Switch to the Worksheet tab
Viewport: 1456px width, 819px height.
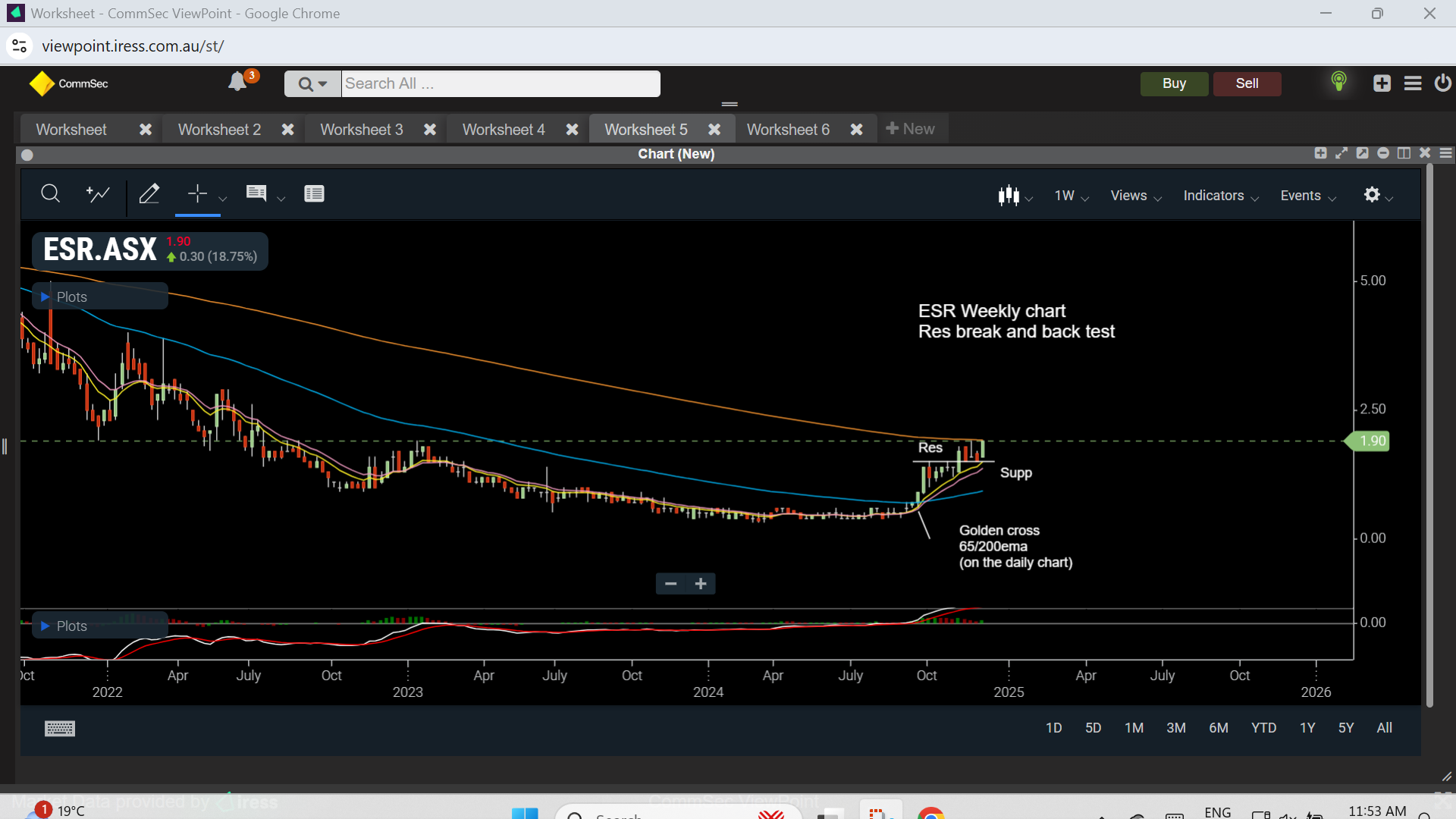(x=71, y=130)
